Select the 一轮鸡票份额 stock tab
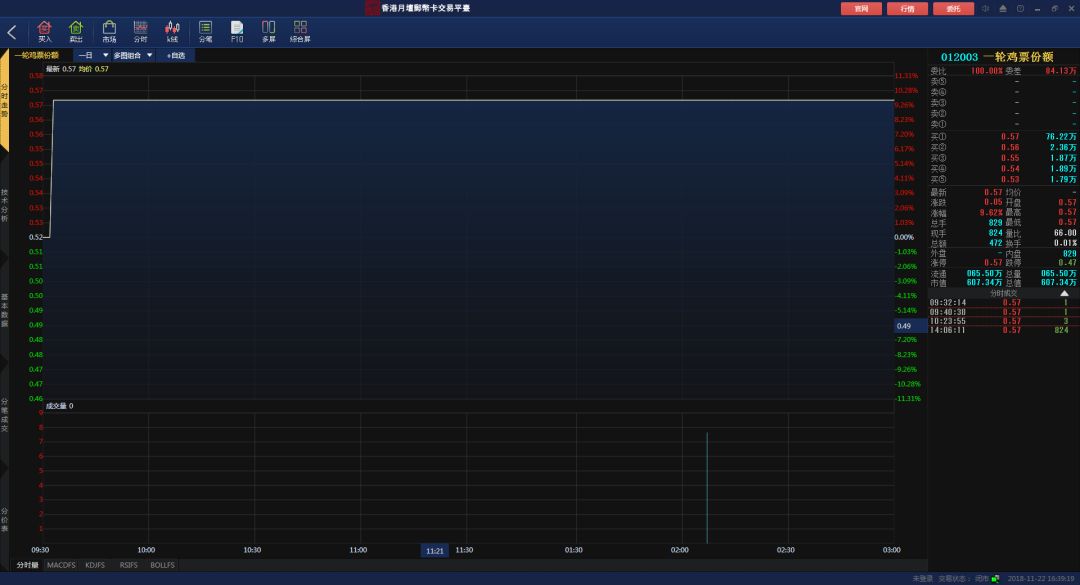The image size is (1080, 585). pos(37,55)
